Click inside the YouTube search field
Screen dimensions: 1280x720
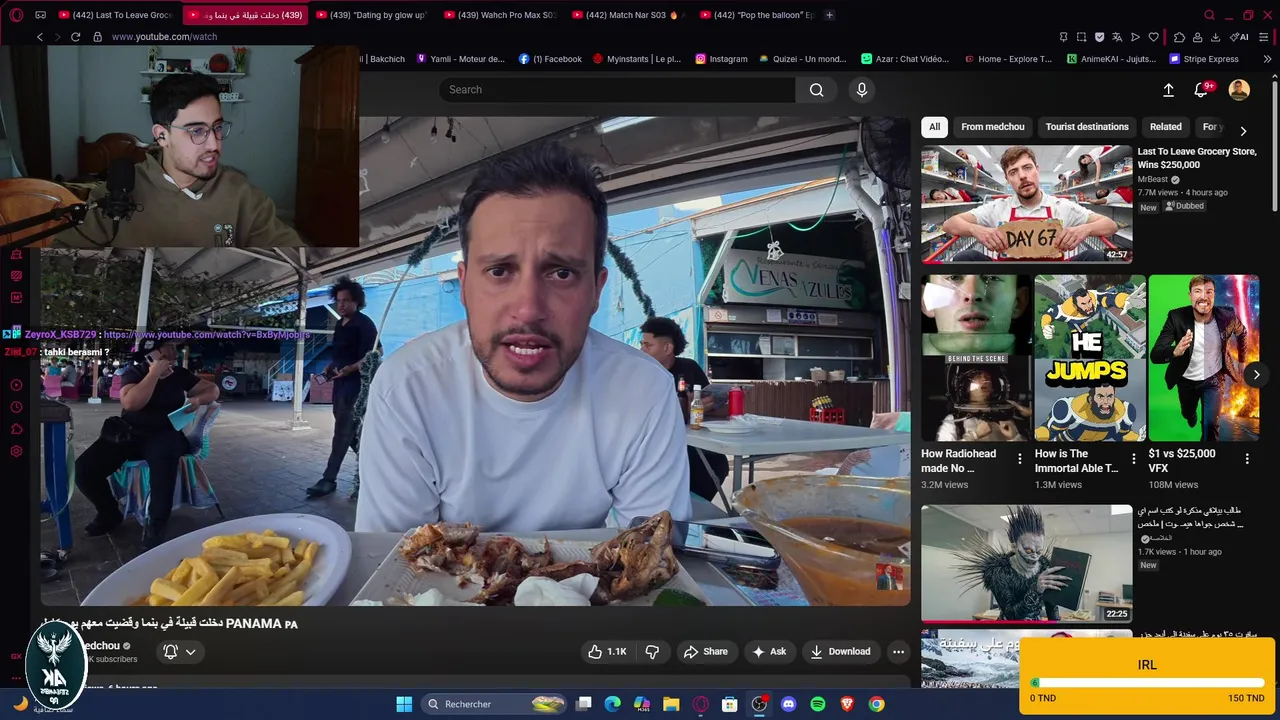[x=617, y=90]
